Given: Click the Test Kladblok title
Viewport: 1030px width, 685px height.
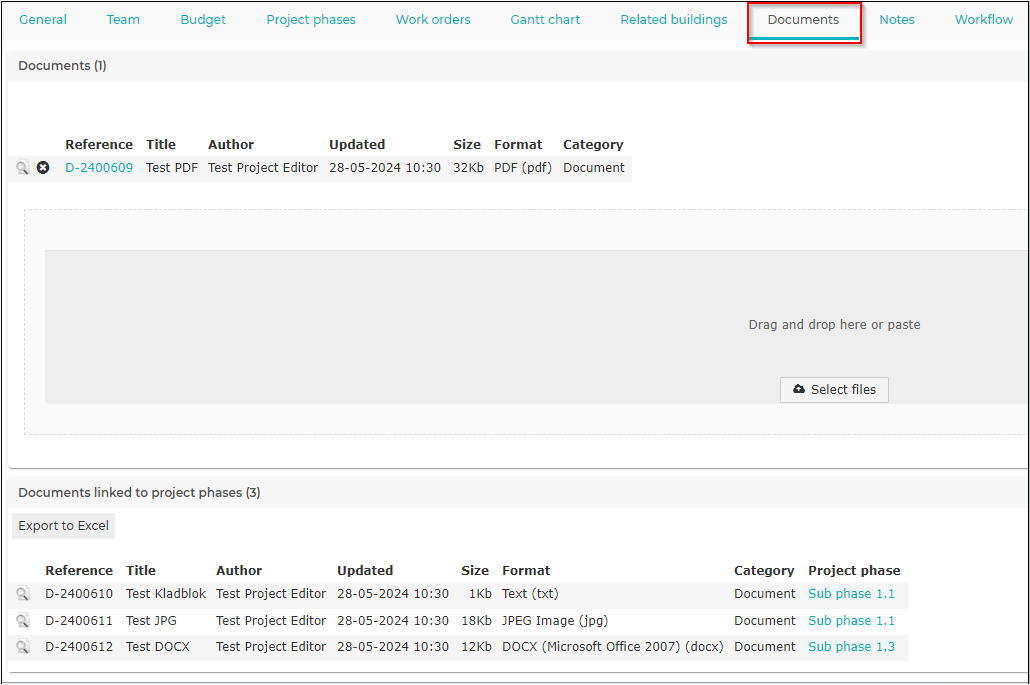Looking at the screenshot, I should click(166, 594).
